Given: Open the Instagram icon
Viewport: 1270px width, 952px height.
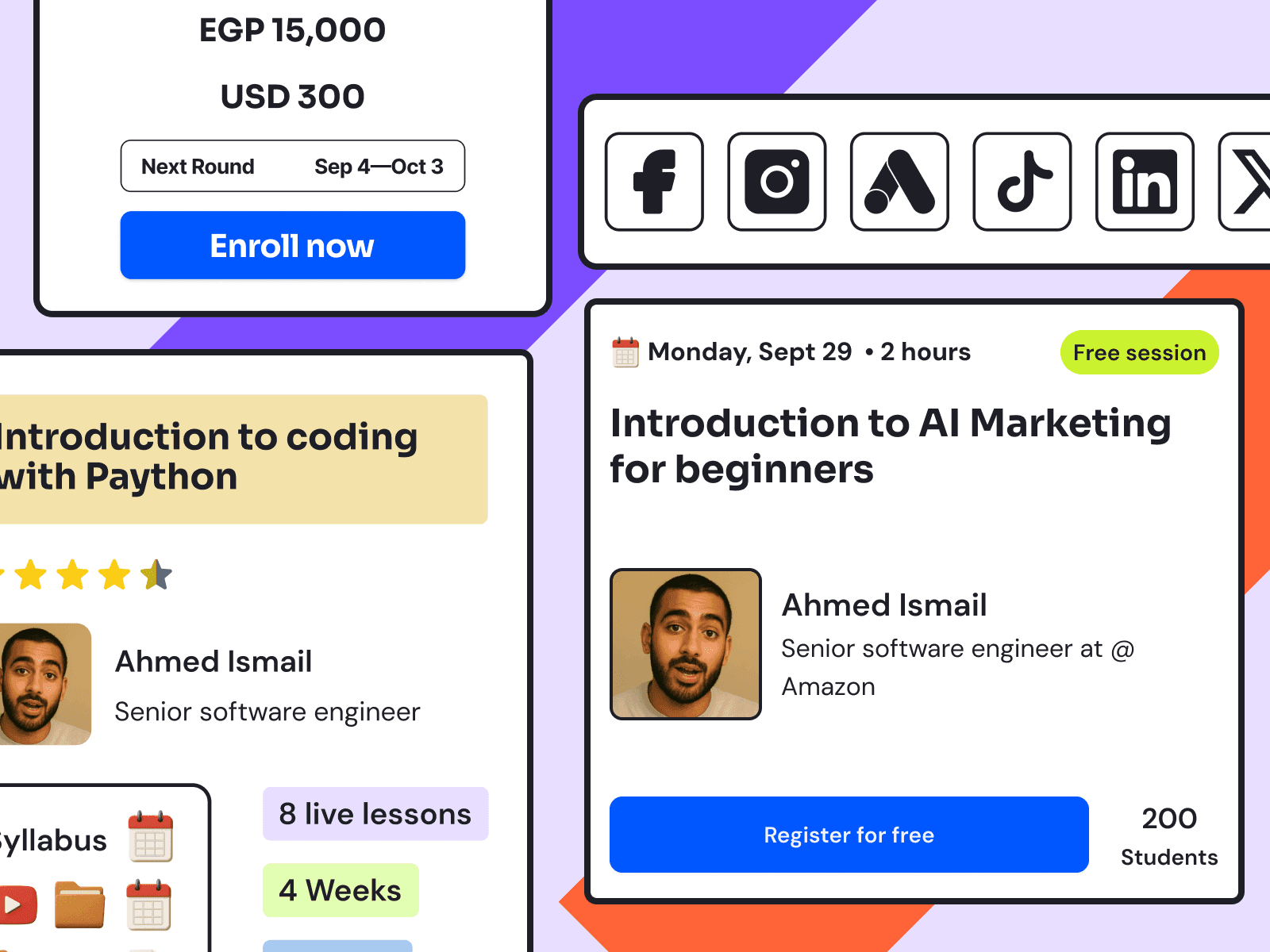Looking at the screenshot, I should [777, 182].
